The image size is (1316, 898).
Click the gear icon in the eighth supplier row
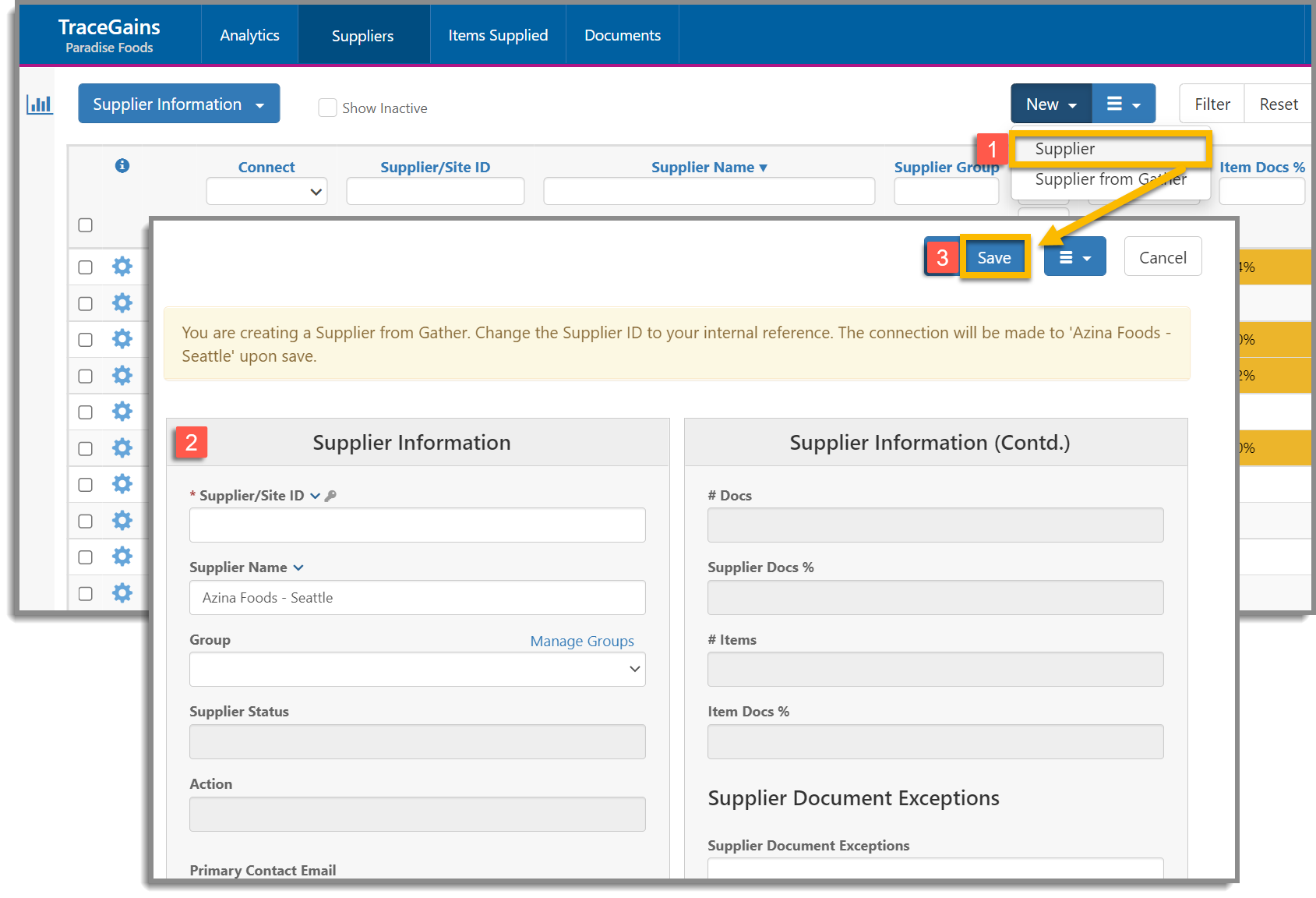[x=122, y=521]
